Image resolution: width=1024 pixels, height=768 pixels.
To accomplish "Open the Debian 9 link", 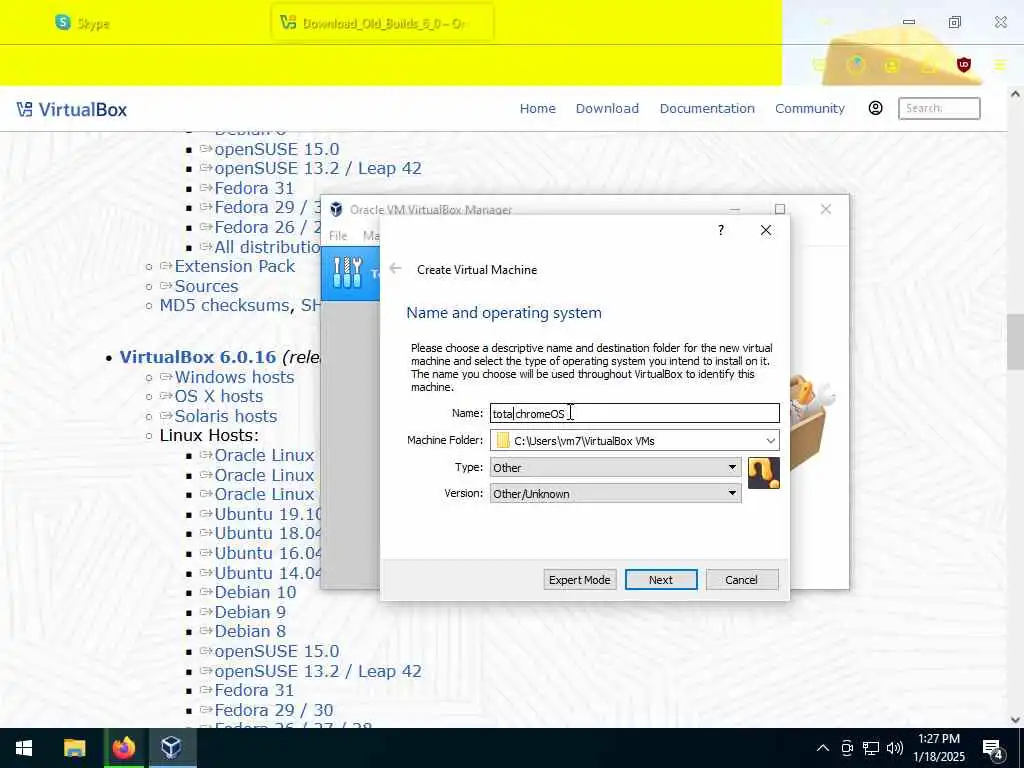I will [250, 612].
